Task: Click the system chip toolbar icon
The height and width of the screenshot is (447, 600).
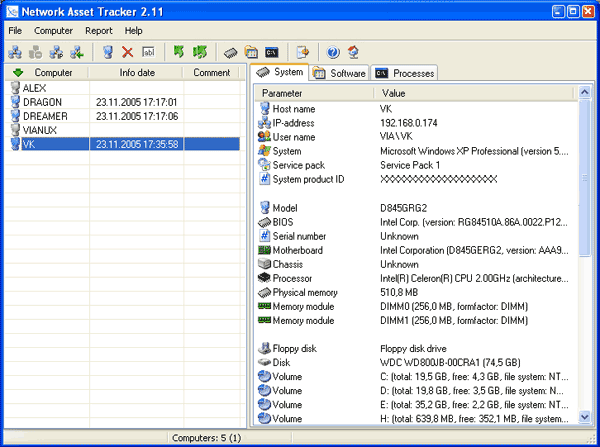Action: [x=230, y=53]
